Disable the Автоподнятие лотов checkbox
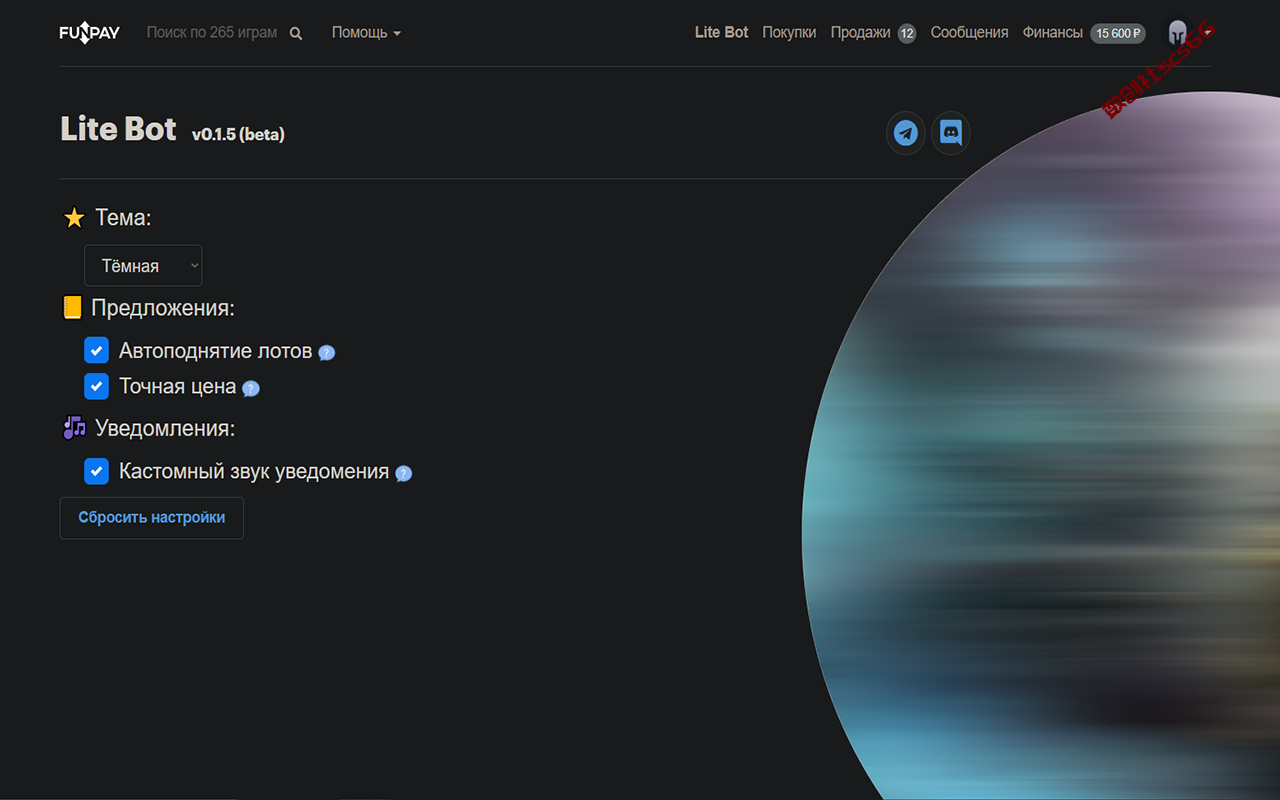 click(x=96, y=350)
